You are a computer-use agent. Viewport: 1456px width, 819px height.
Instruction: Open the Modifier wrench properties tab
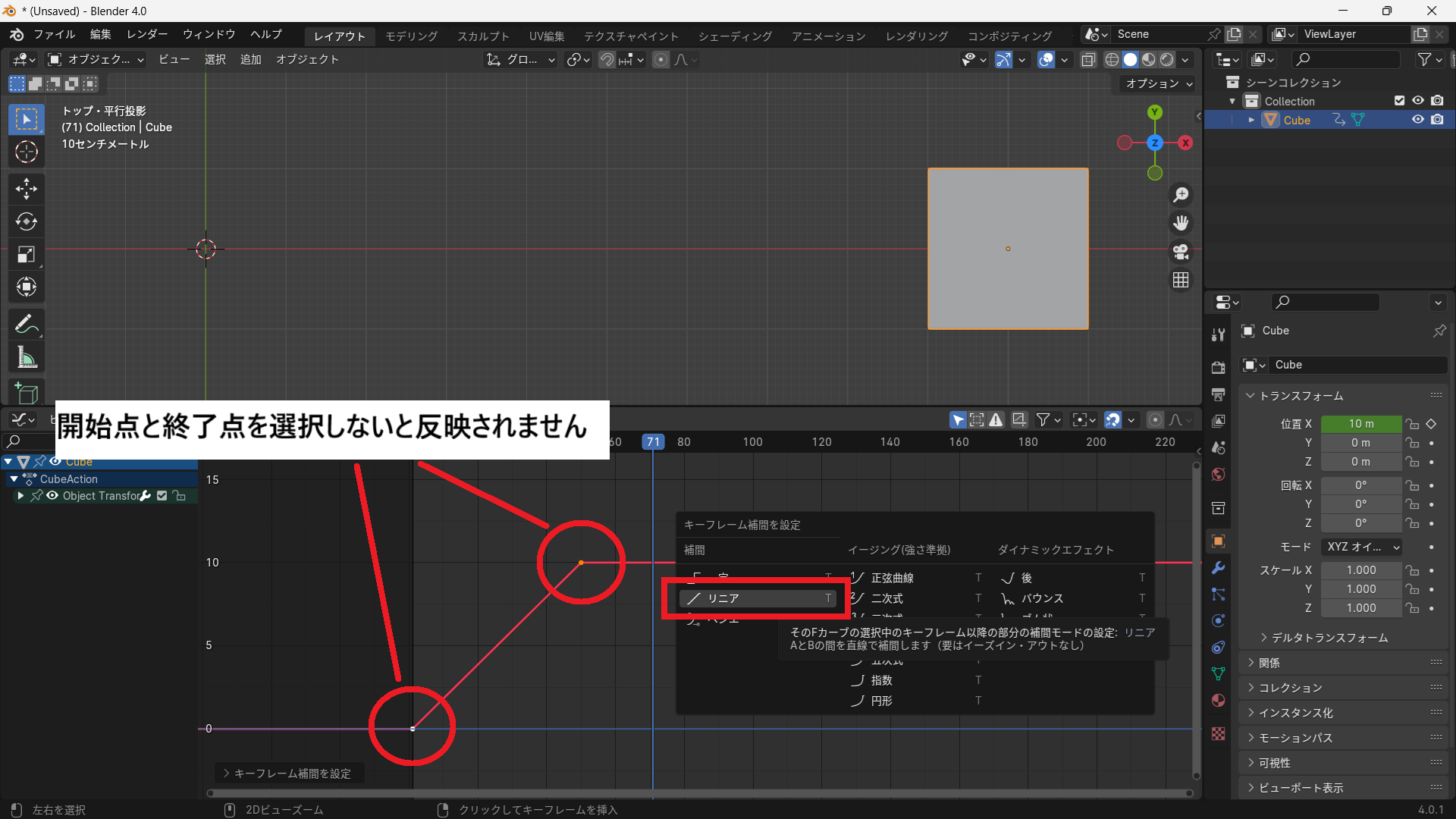click(1219, 568)
